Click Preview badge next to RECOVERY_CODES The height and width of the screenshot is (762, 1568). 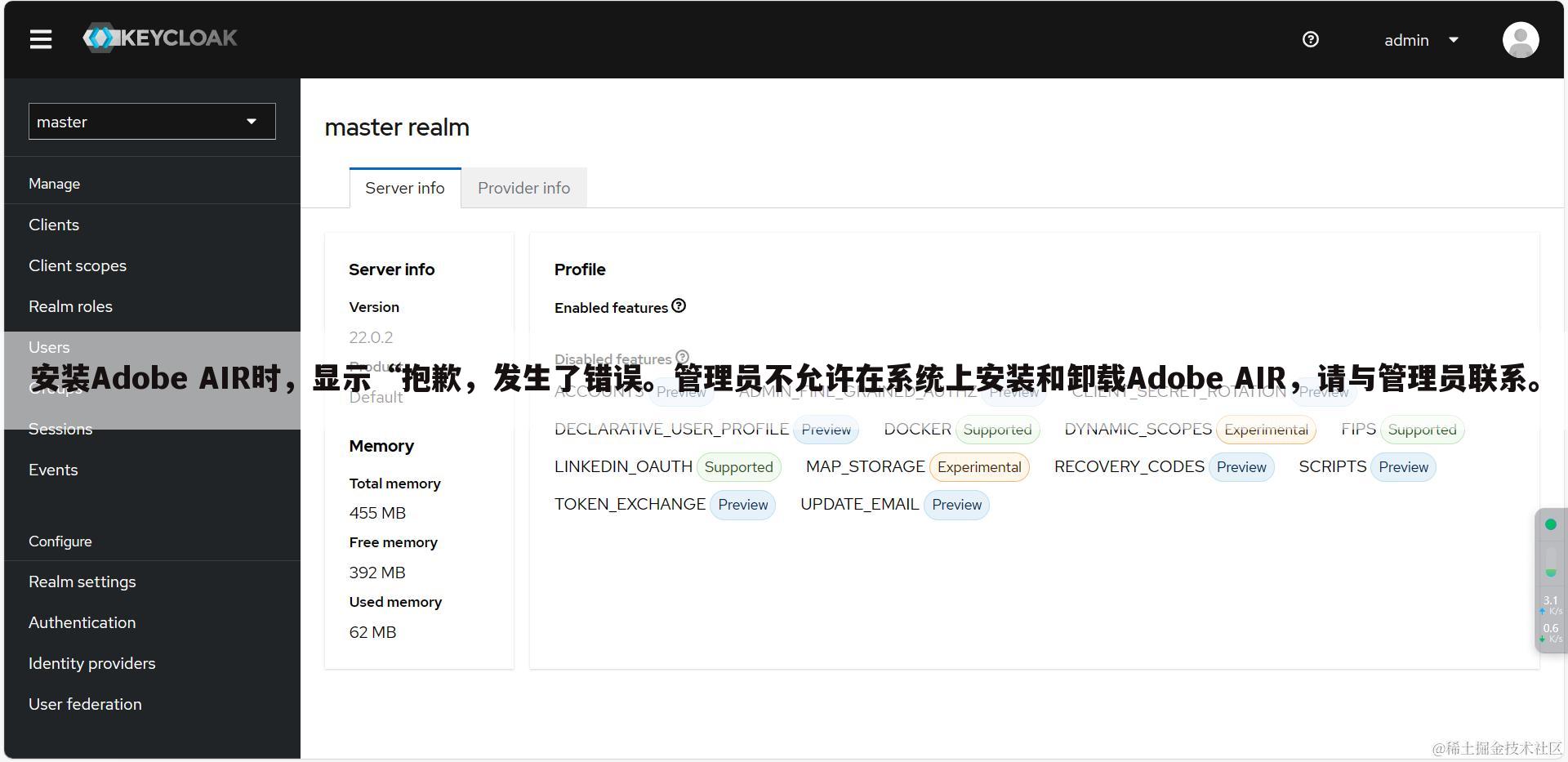[x=1241, y=467]
